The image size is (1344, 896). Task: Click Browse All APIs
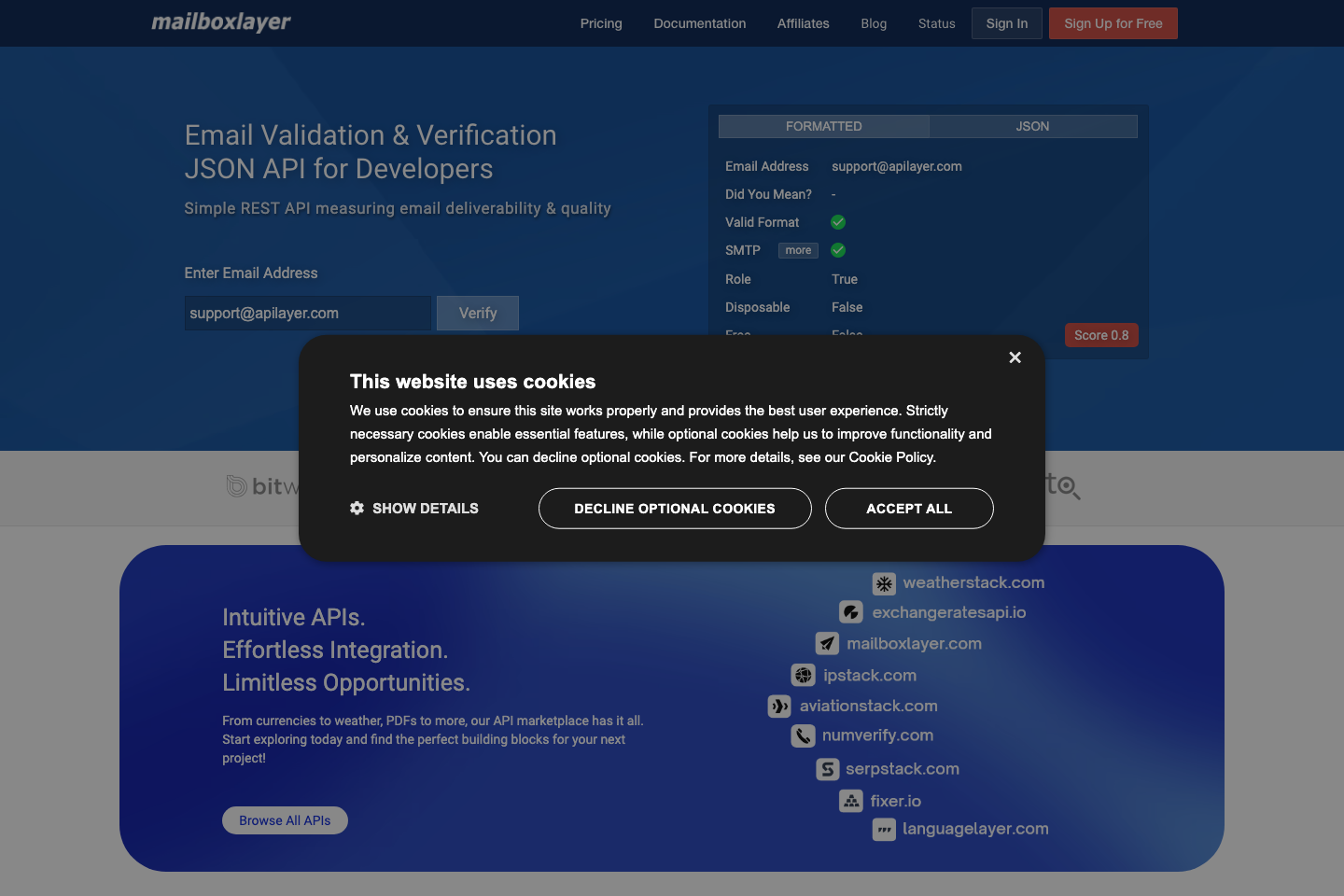point(285,820)
